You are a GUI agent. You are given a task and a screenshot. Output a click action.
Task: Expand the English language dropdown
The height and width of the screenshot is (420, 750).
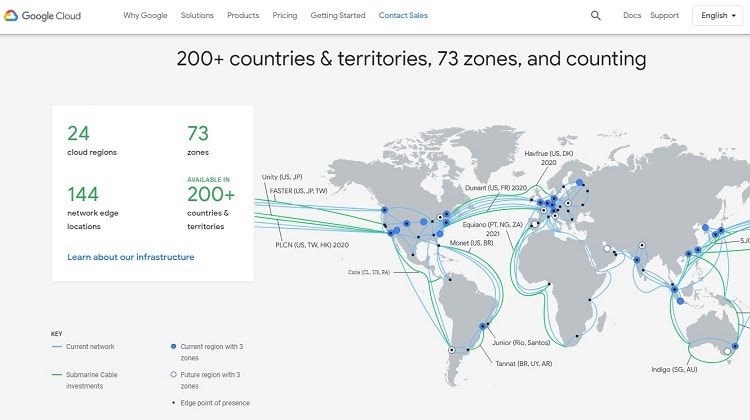coord(718,15)
